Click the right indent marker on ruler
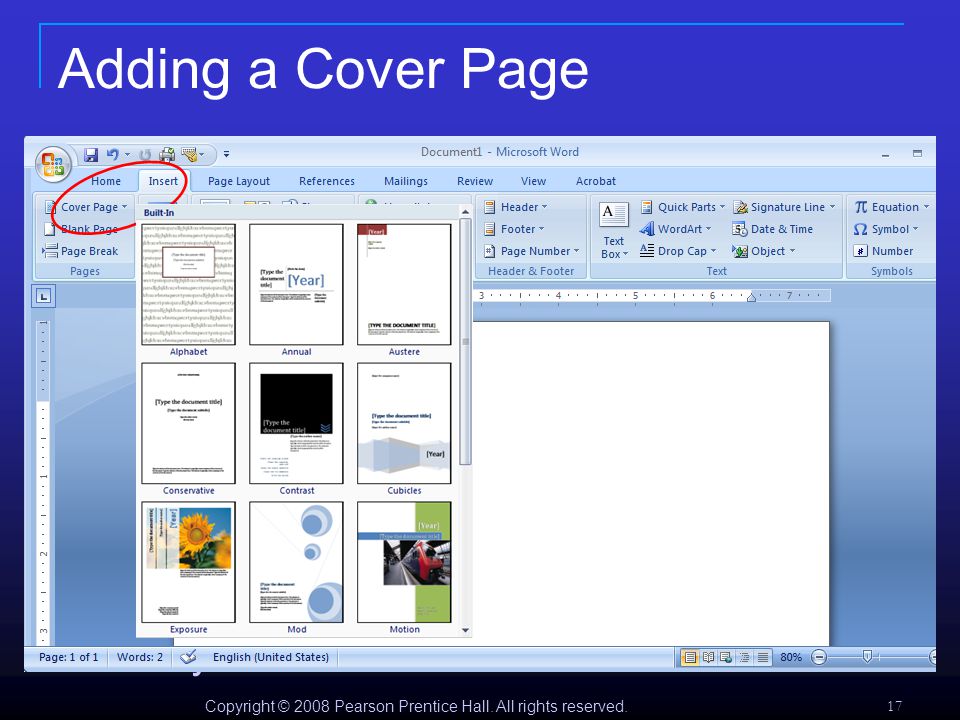Screen dimensions: 960x720 (751, 297)
